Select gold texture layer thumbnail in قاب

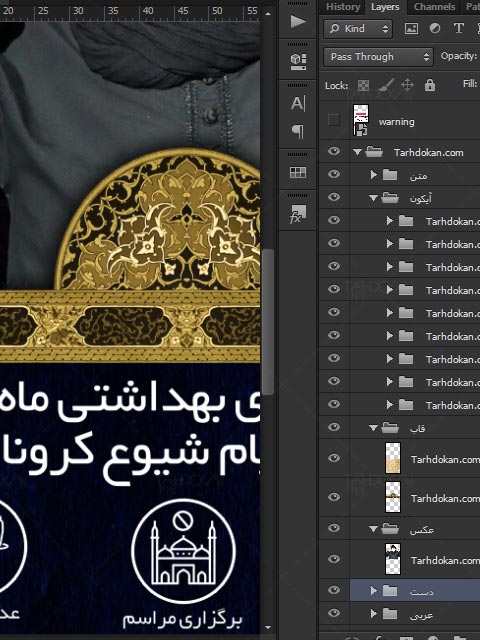point(393,458)
